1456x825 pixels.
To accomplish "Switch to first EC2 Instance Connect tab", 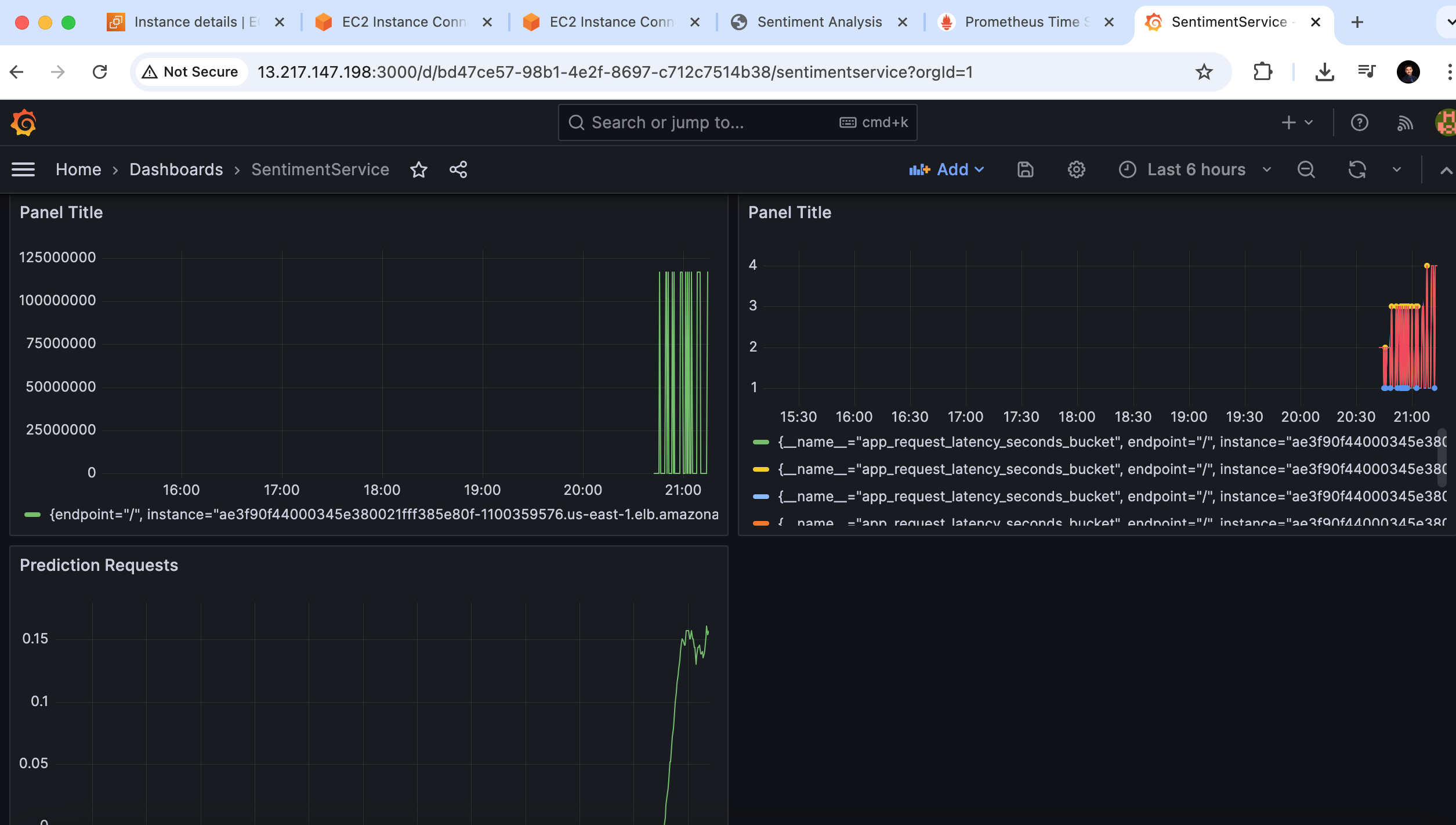I will (x=404, y=22).
